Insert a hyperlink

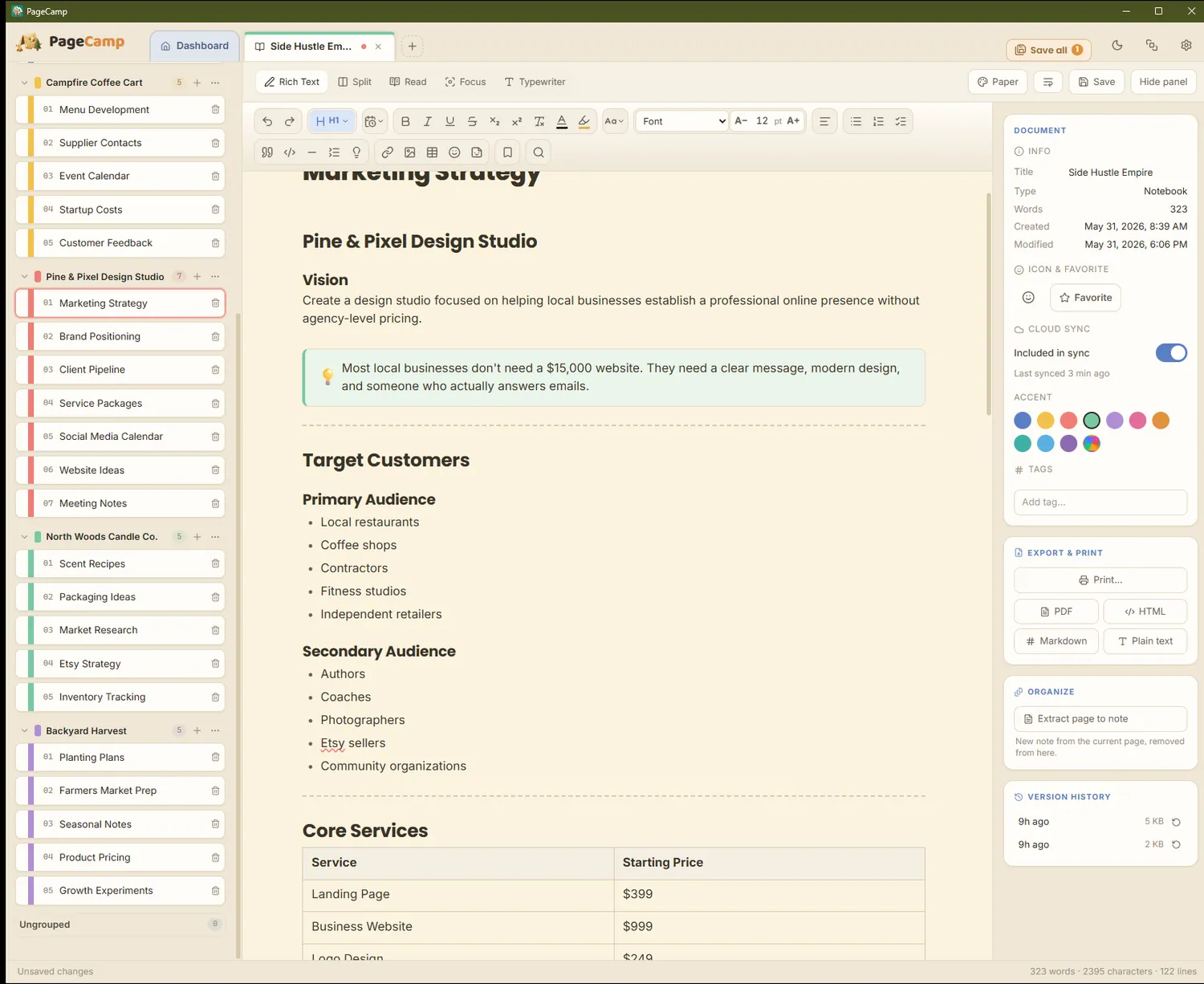[x=388, y=152]
